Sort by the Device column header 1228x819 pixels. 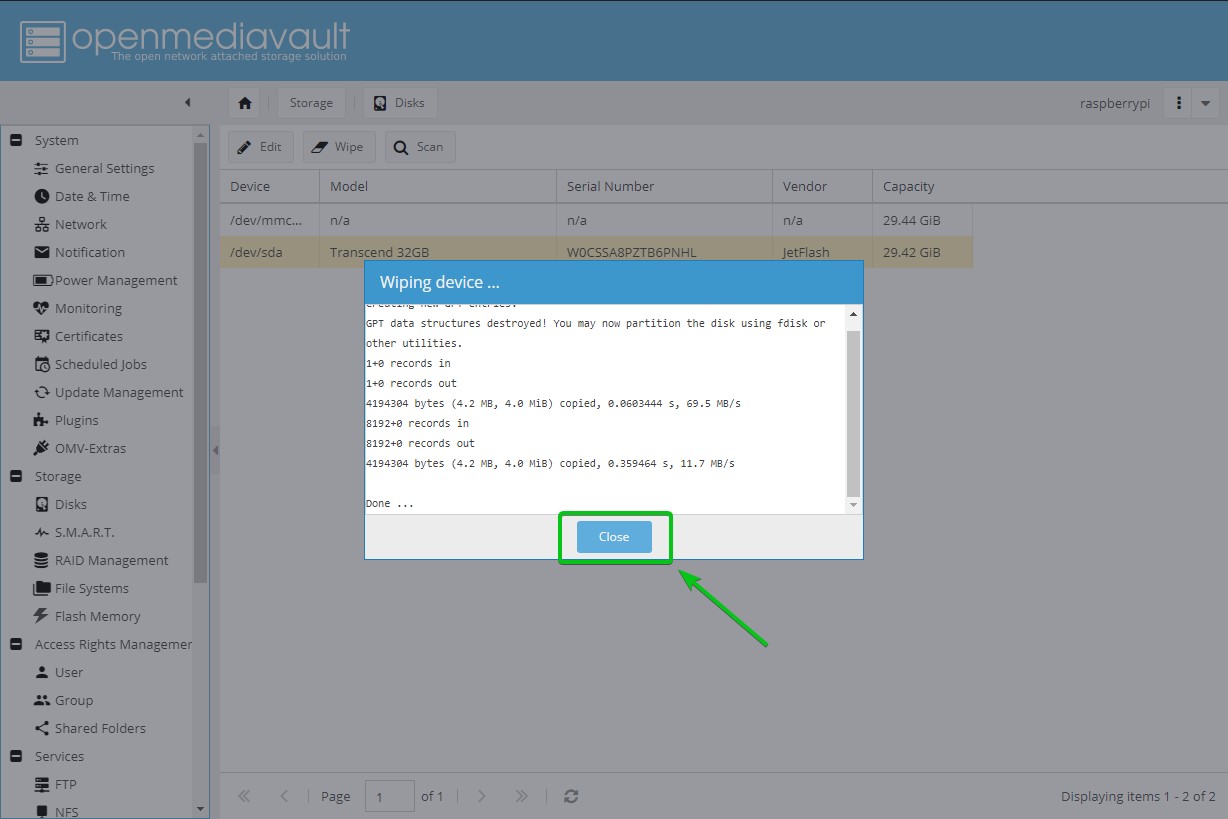click(x=270, y=187)
